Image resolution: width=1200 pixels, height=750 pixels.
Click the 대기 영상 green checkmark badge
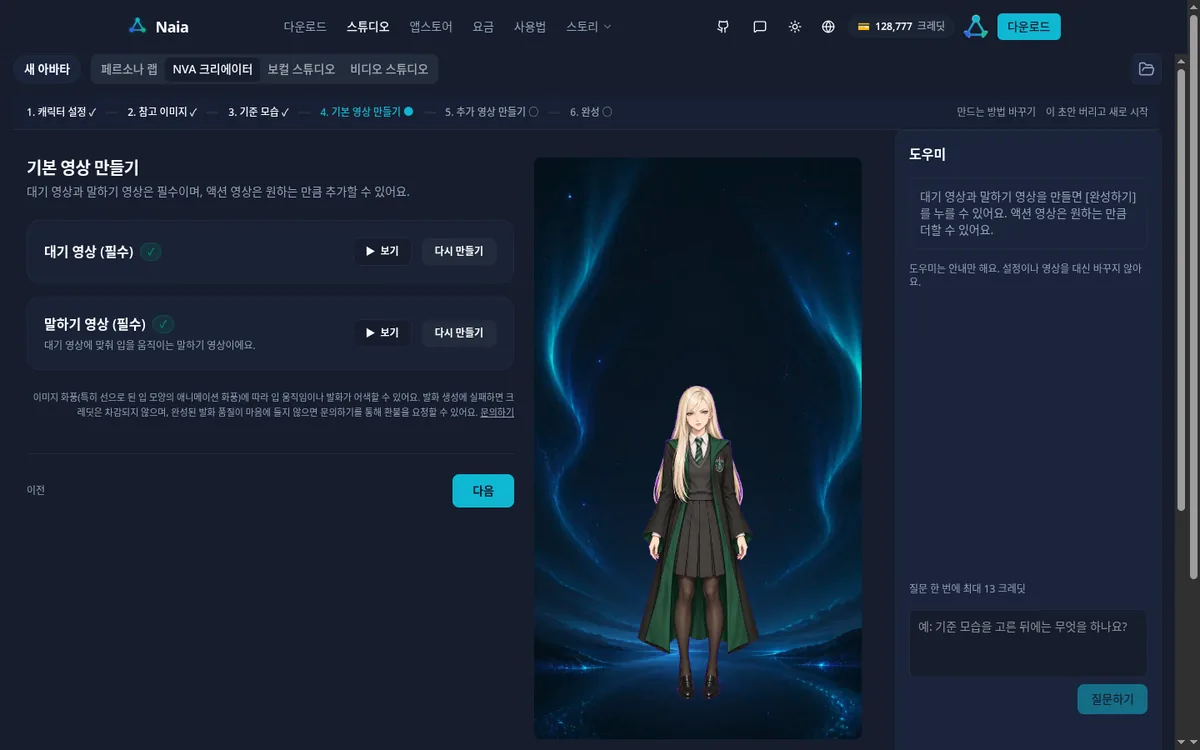pos(151,252)
